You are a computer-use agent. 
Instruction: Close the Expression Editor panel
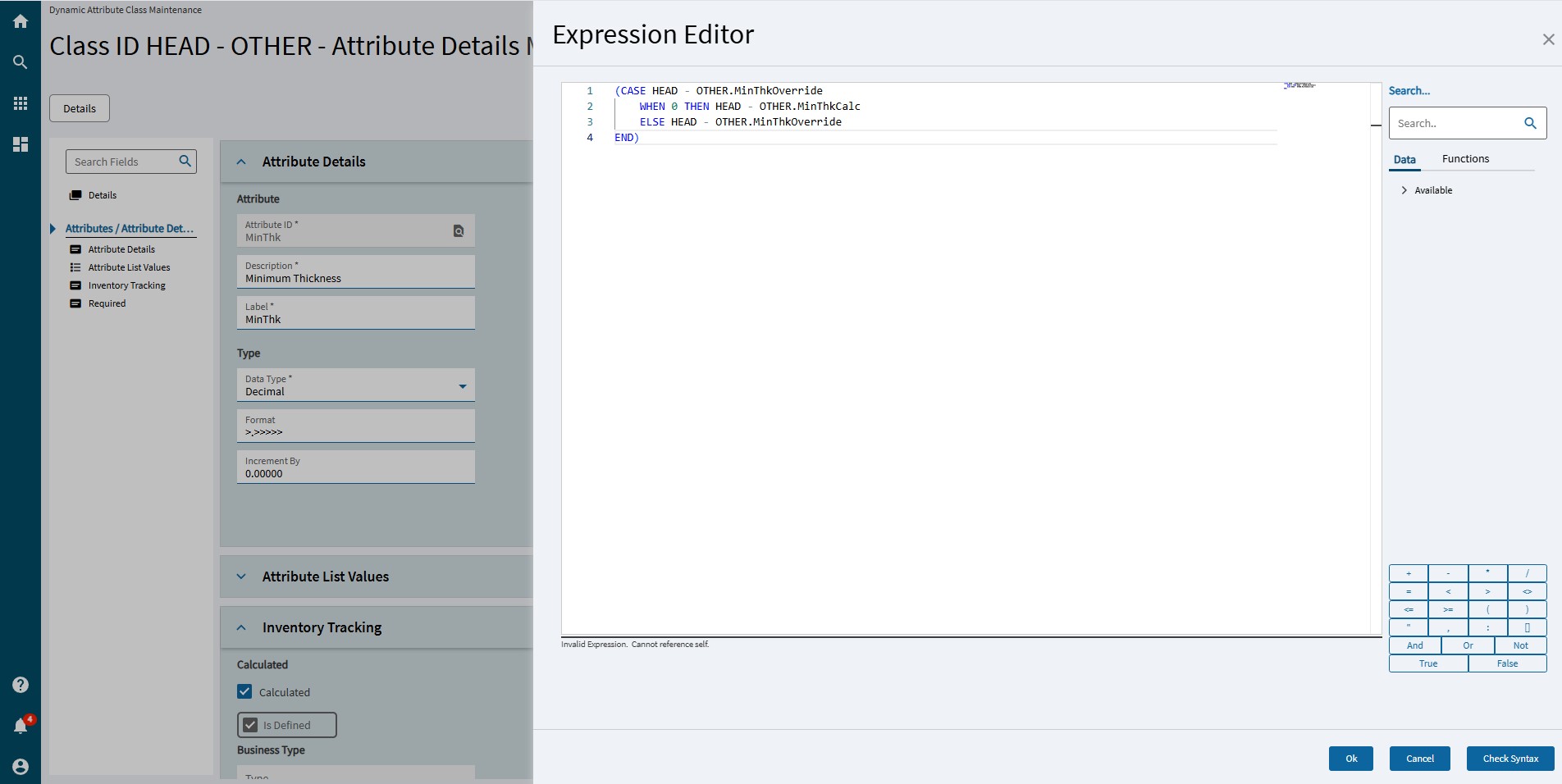point(1548,39)
